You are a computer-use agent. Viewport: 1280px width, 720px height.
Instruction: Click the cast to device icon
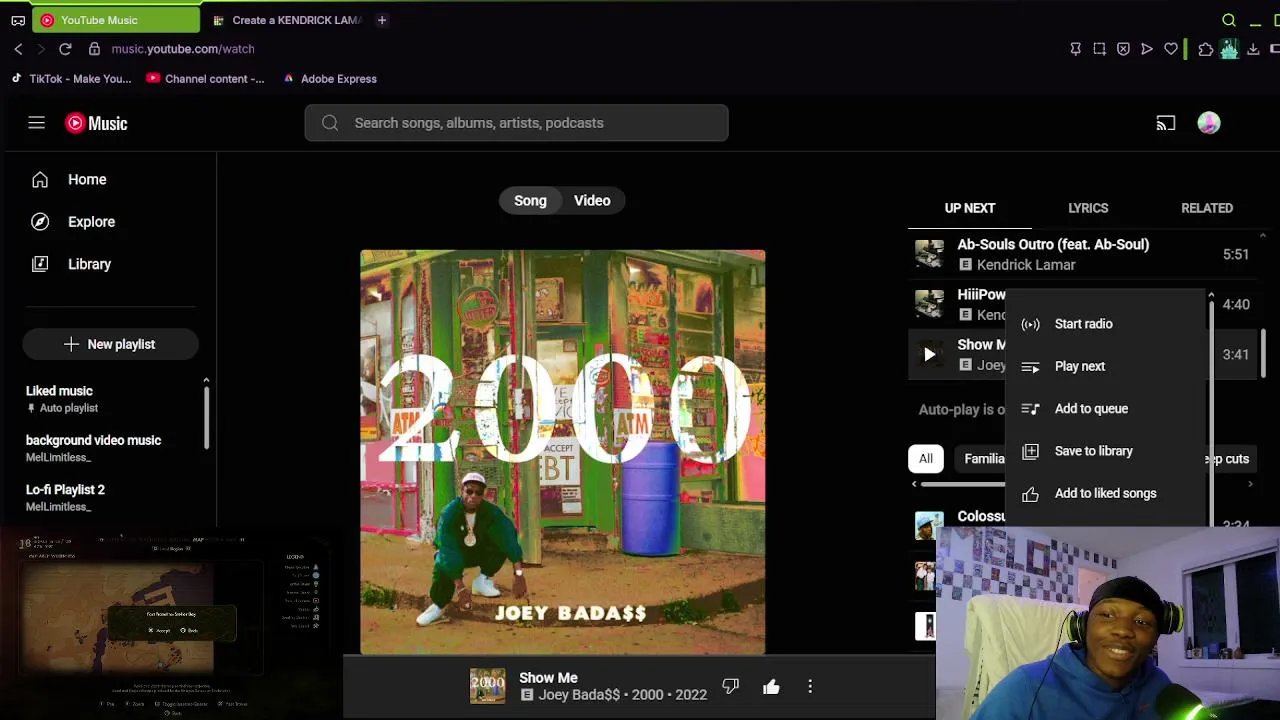[x=1166, y=123]
